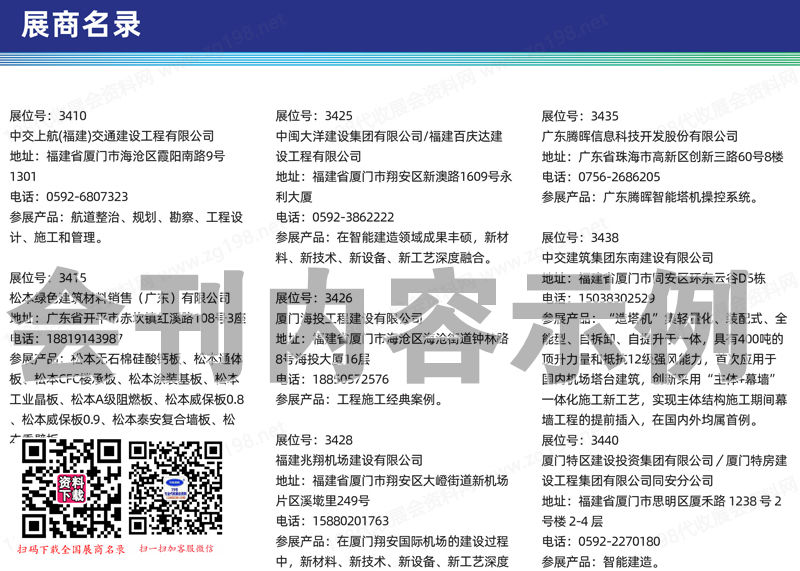The width and height of the screenshot is (800, 571).
Task: Select booth number text 展位号：3428
Action: pyautogui.click(x=314, y=440)
